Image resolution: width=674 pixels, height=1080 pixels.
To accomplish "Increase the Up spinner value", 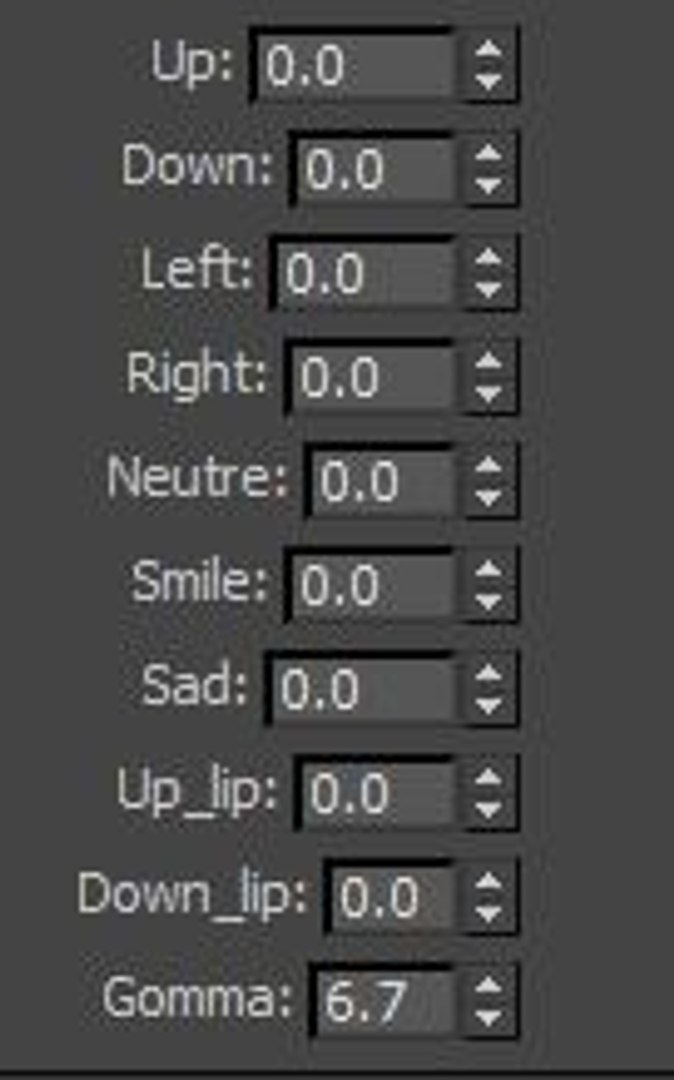I will pyautogui.click(x=488, y=50).
